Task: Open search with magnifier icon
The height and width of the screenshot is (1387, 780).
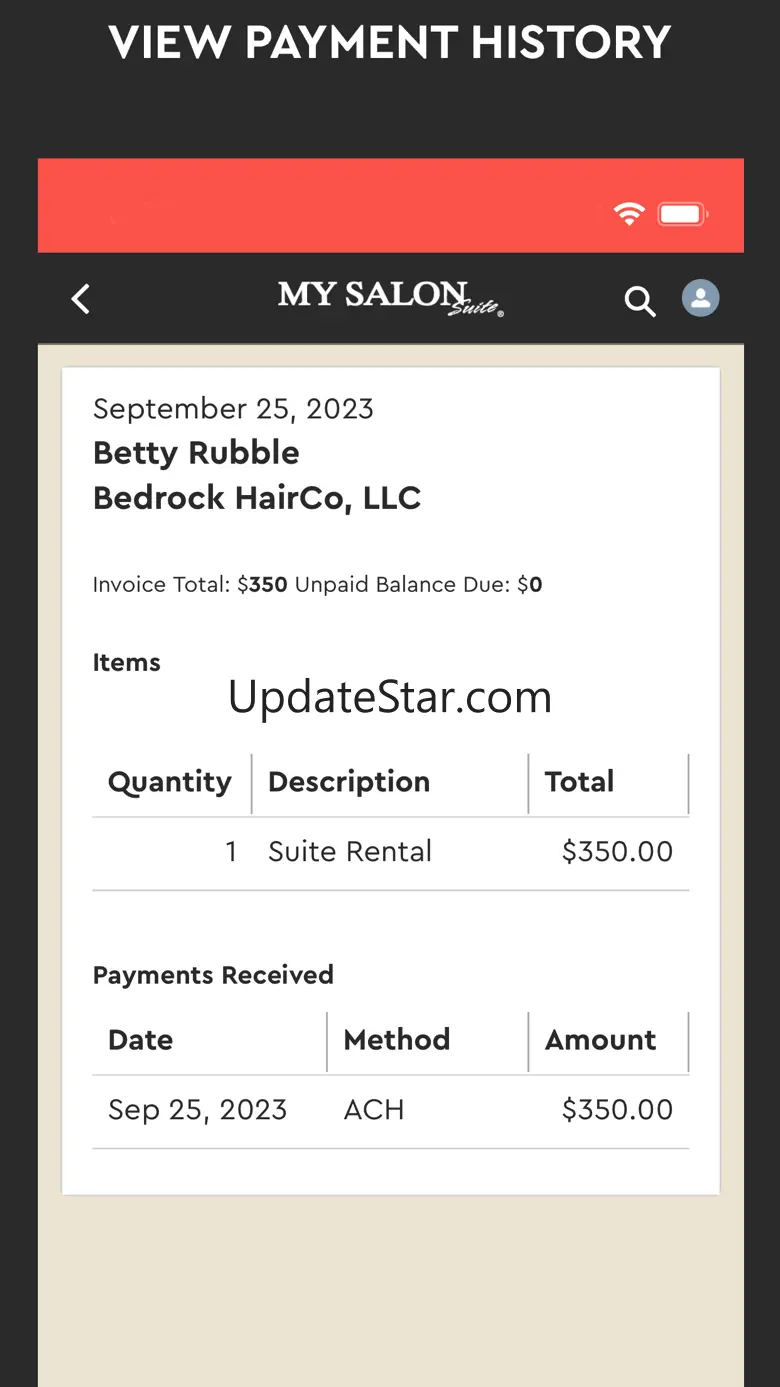Action: (x=640, y=300)
